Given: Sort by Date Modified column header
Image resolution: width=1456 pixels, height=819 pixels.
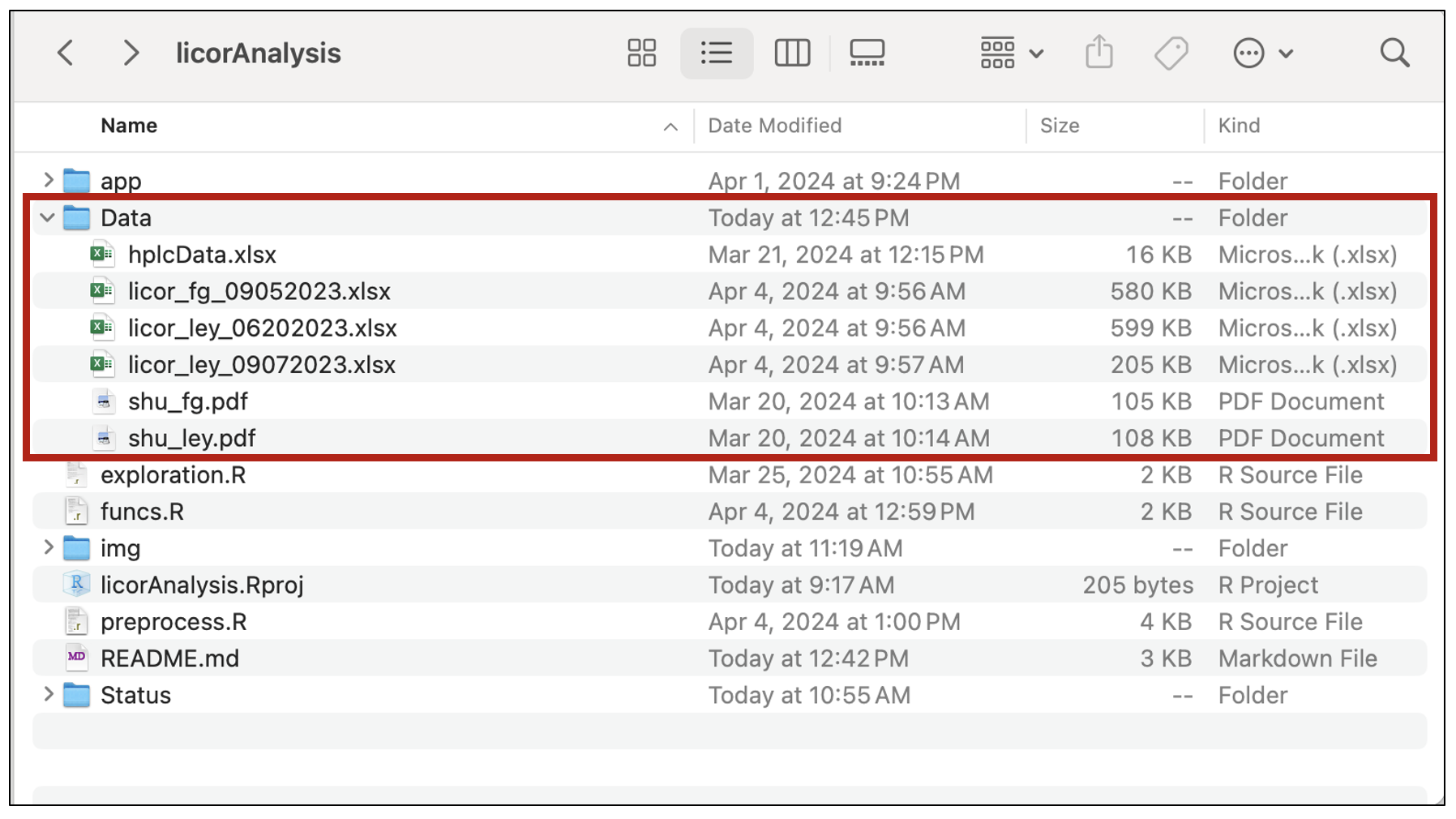Looking at the screenshot, I should pos(774,126).
